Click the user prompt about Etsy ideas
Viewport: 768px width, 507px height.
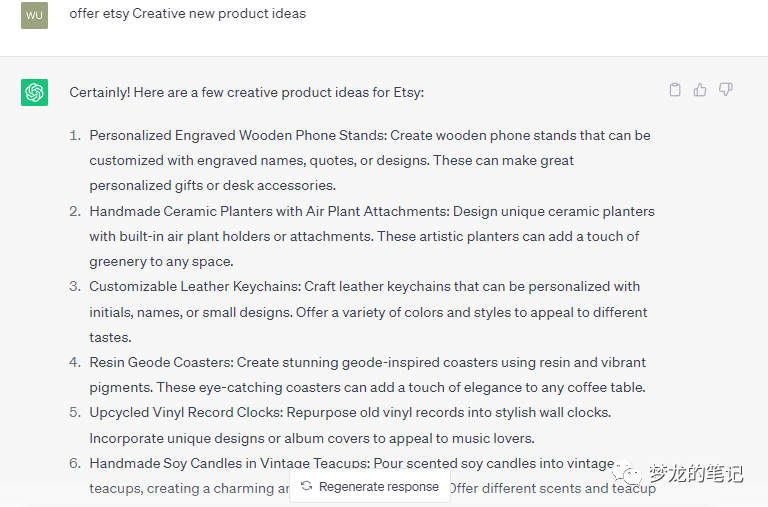tap(188, 14)
